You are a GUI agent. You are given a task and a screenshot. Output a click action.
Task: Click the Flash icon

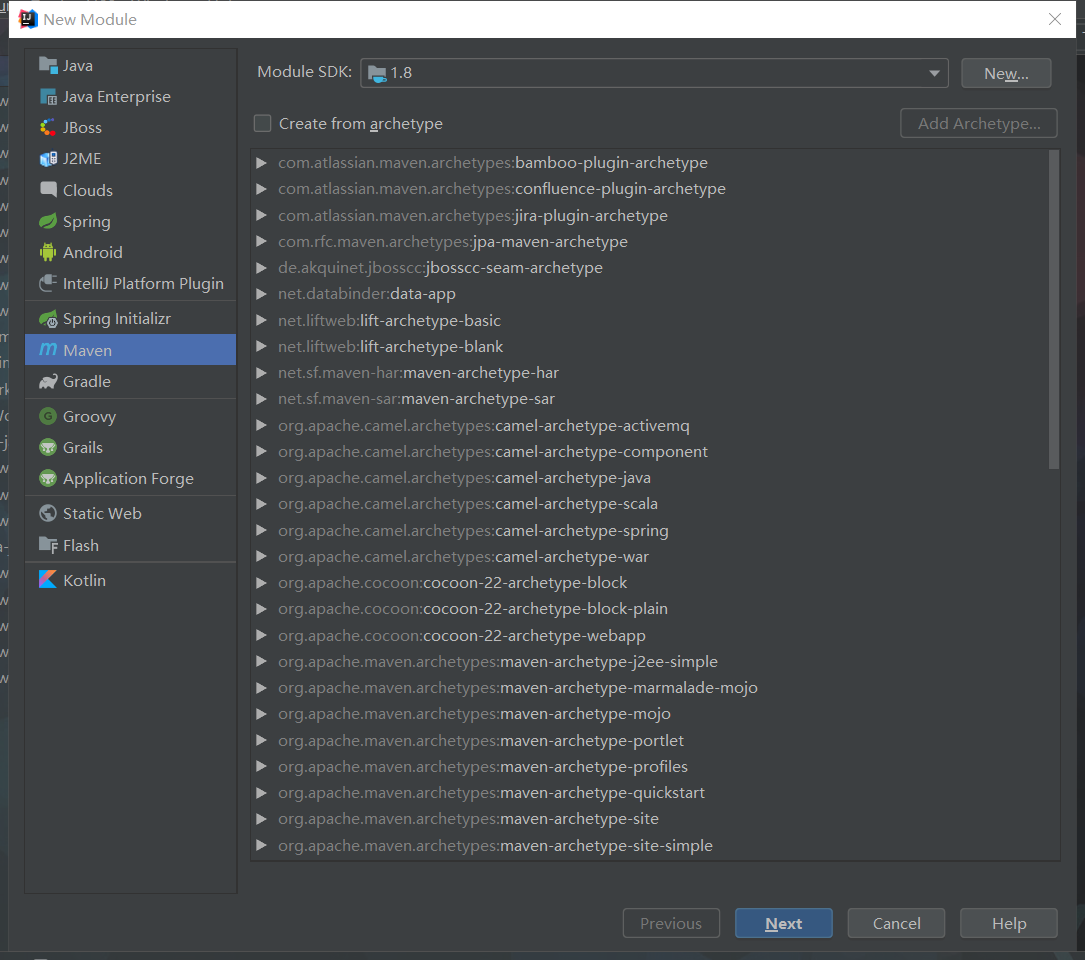coord(48,545)
